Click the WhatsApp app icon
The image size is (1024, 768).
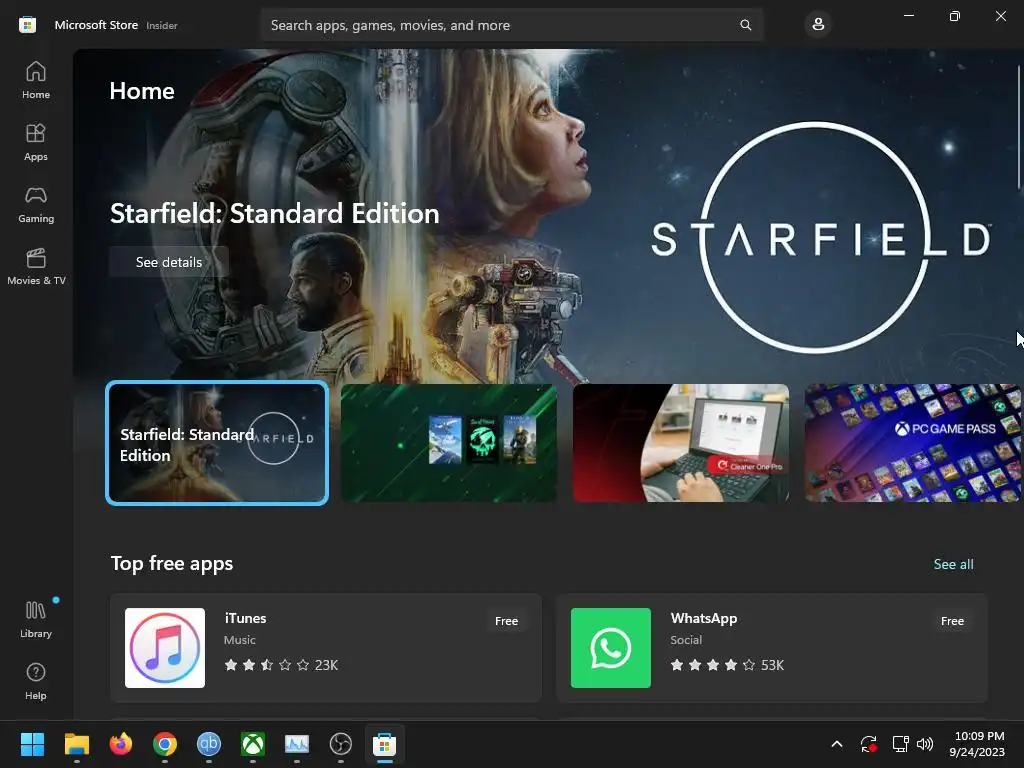(611, 648)
